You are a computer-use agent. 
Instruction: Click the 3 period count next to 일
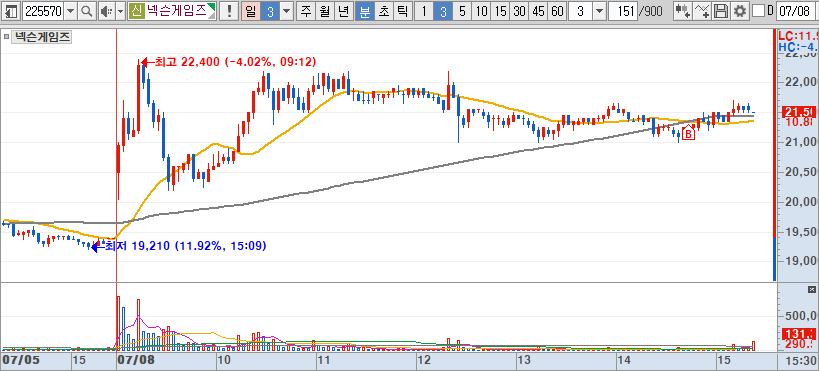point(270,10)
